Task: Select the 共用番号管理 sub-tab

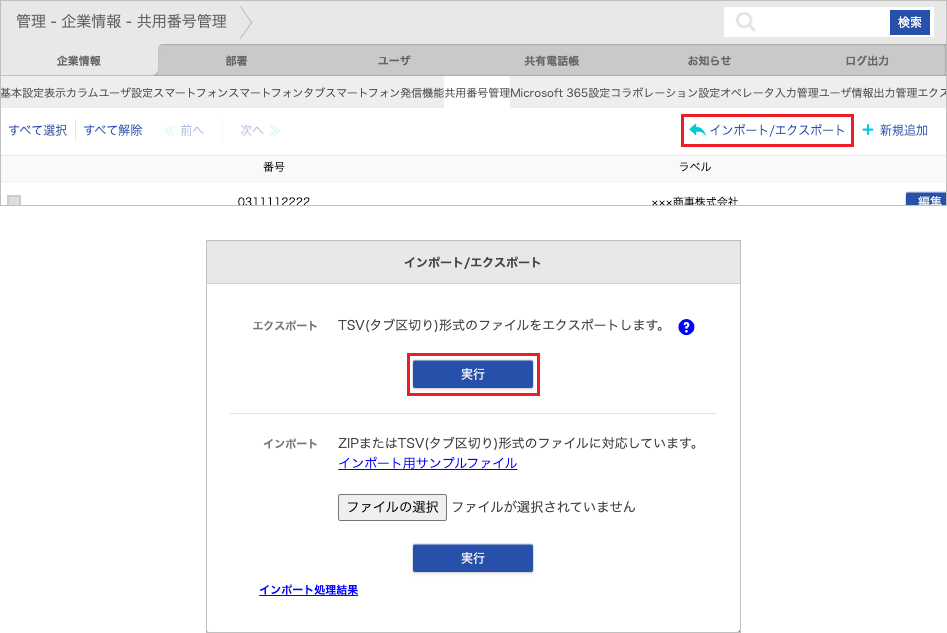Action: (x=477, y=92)
